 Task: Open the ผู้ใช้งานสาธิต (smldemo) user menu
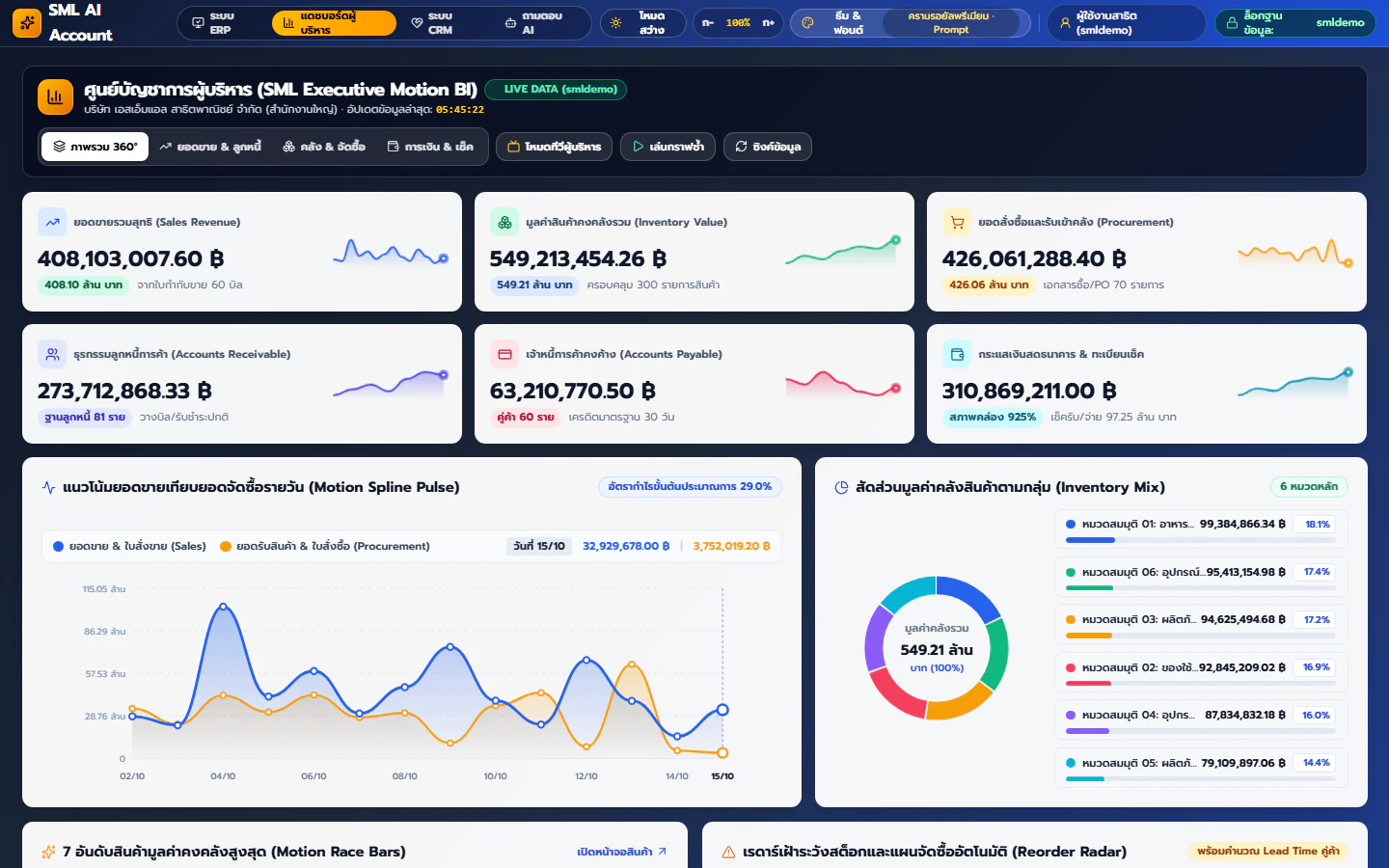pyautogui.click(x=1126, y=23)
